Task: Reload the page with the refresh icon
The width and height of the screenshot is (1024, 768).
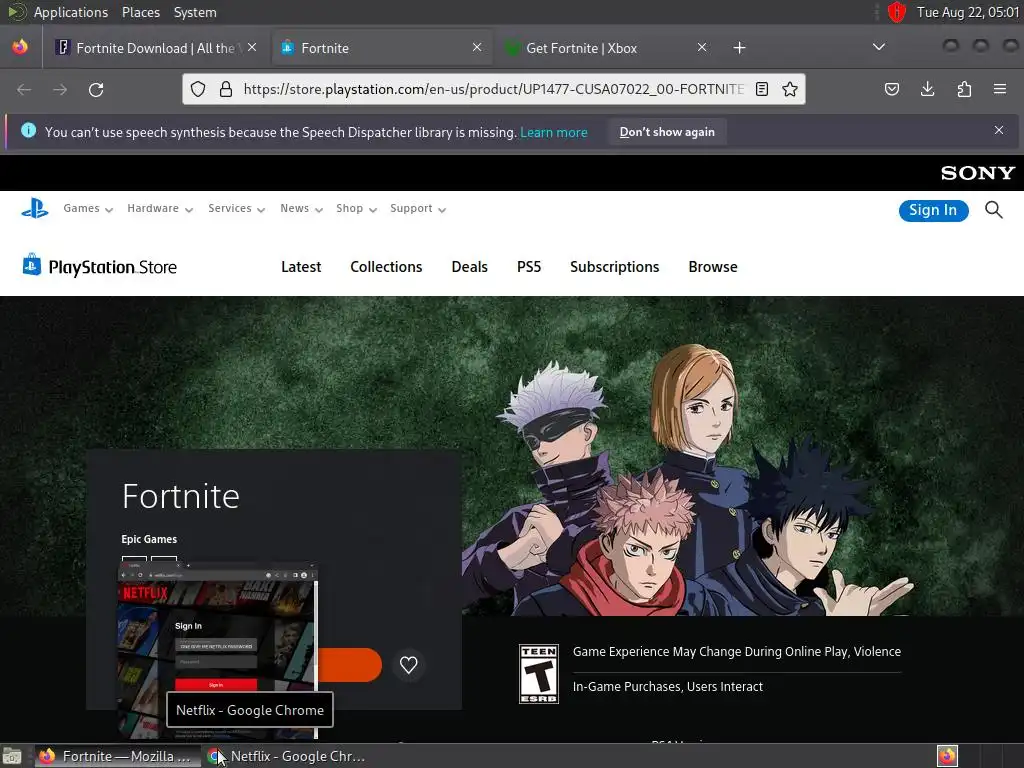Action: (x=96, y=89)
